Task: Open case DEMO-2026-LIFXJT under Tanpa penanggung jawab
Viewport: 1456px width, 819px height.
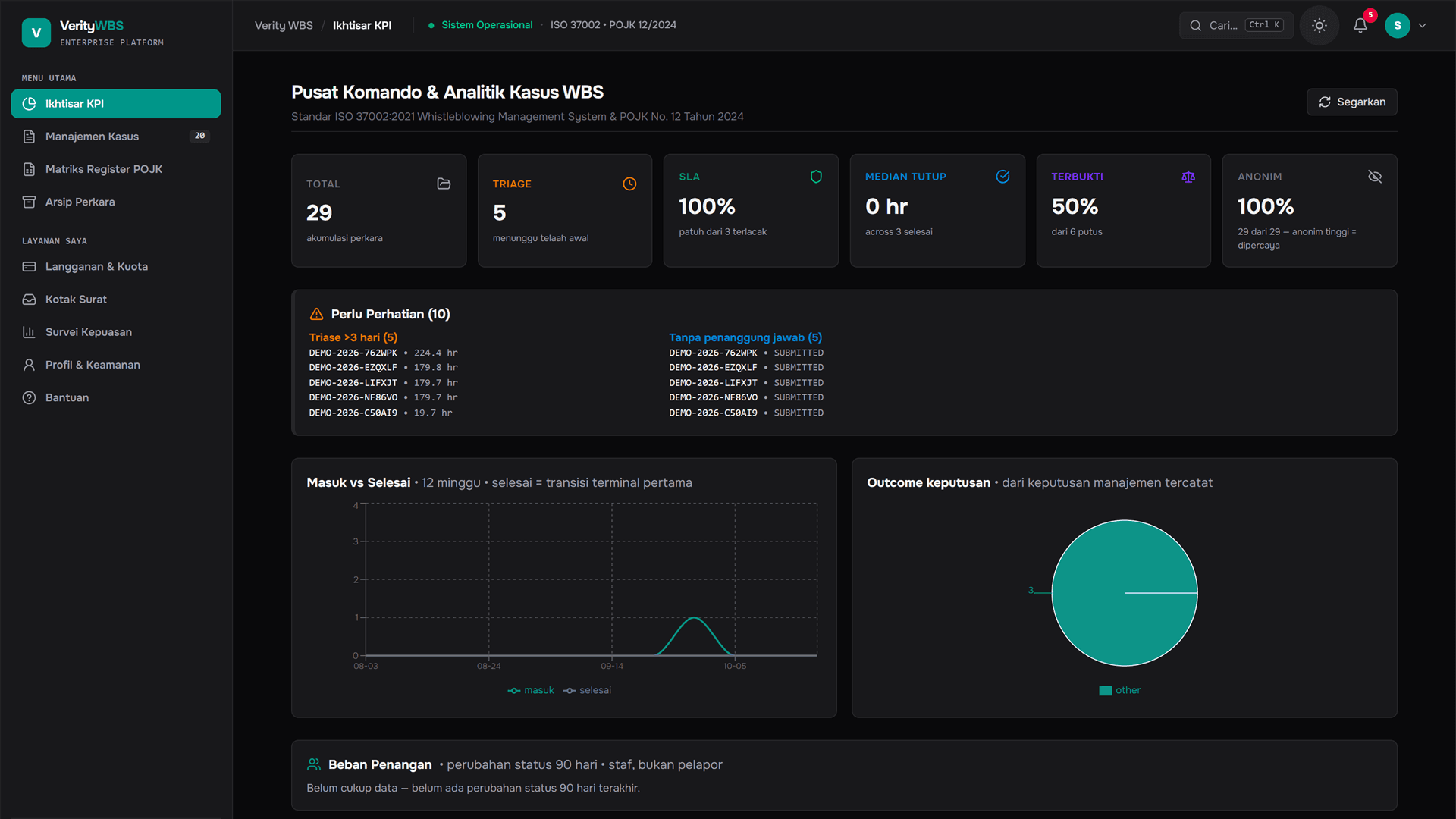Action: [713, 383]
